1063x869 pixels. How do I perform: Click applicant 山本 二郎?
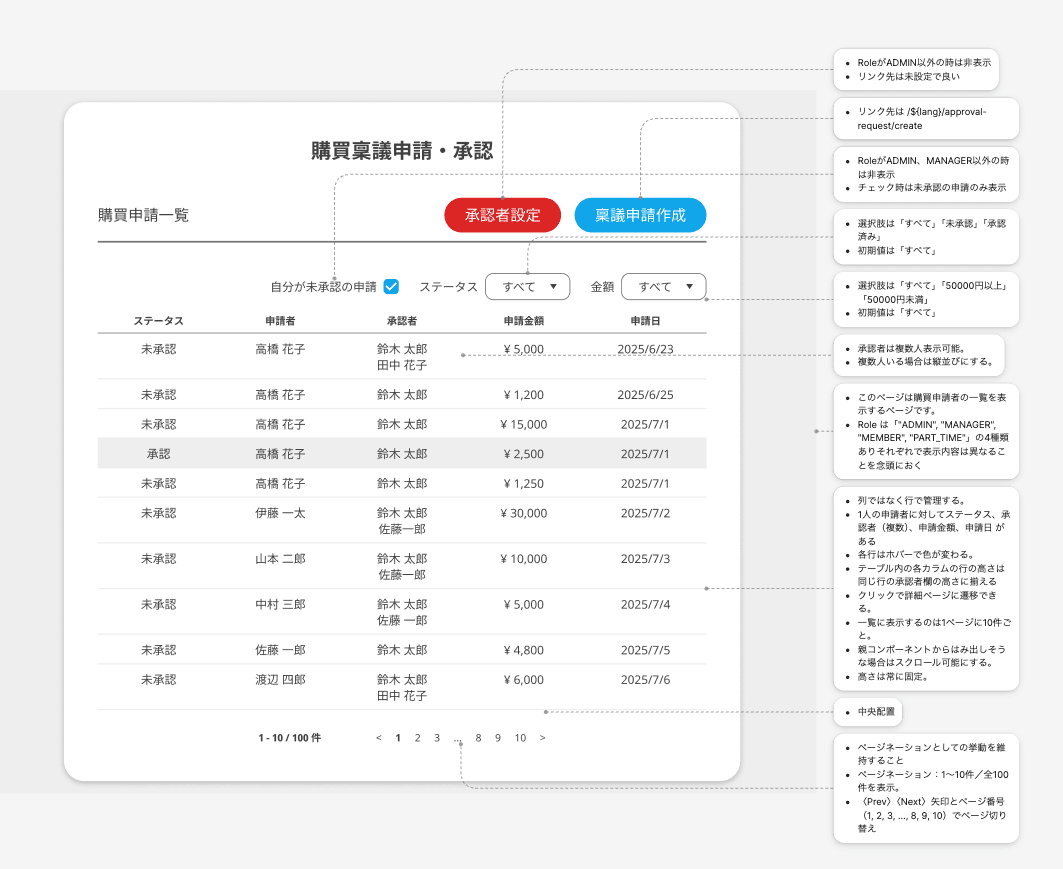pyautogui.click(x=280, y=559)
